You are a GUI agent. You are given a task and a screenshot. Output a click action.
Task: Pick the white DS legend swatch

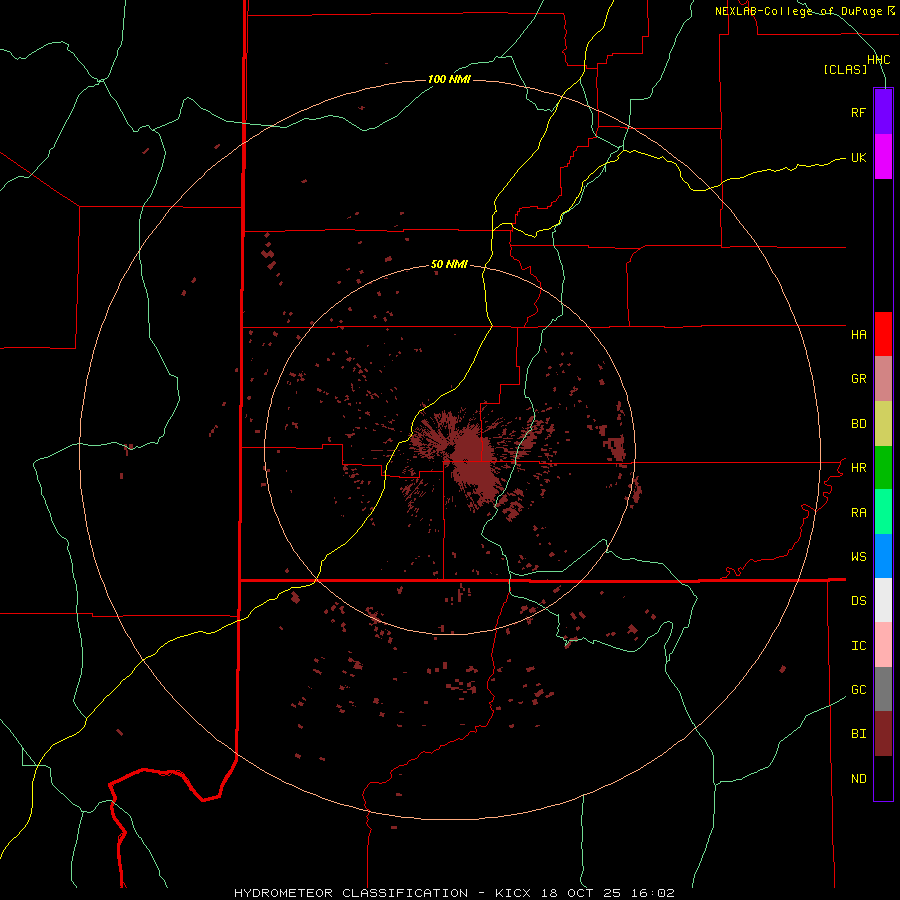883,600
